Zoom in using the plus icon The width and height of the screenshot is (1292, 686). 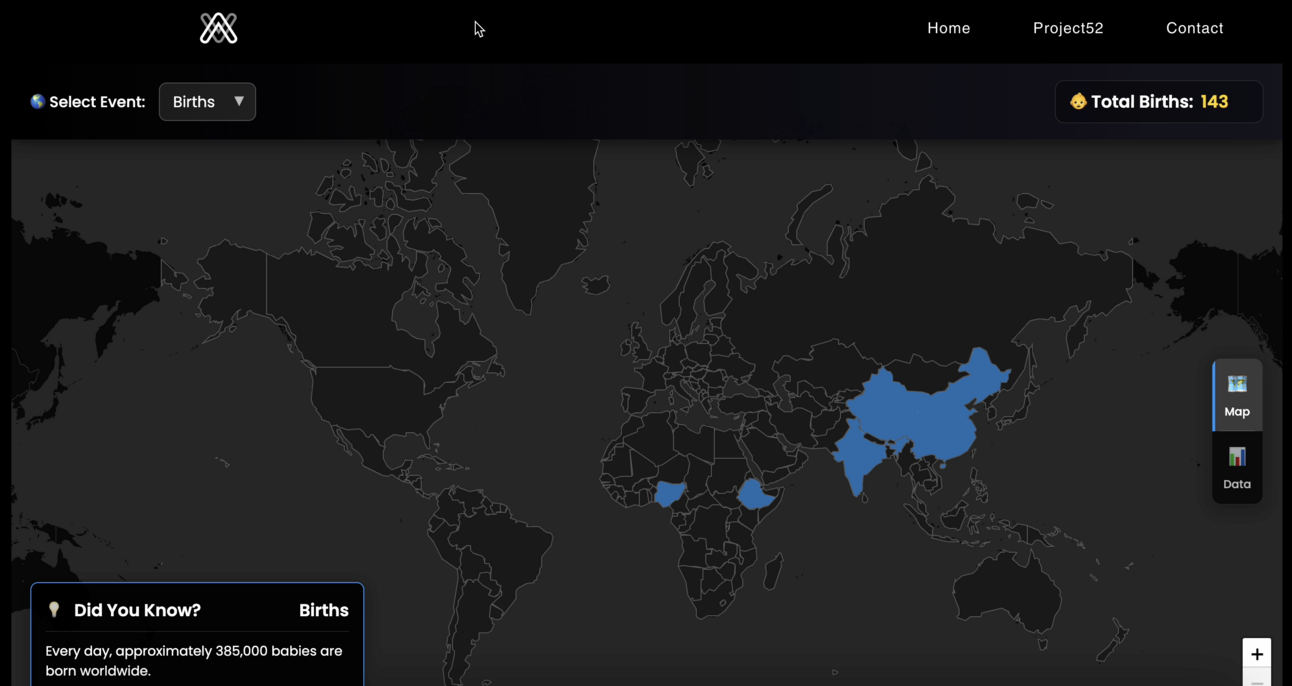[x=1257, y=654]
